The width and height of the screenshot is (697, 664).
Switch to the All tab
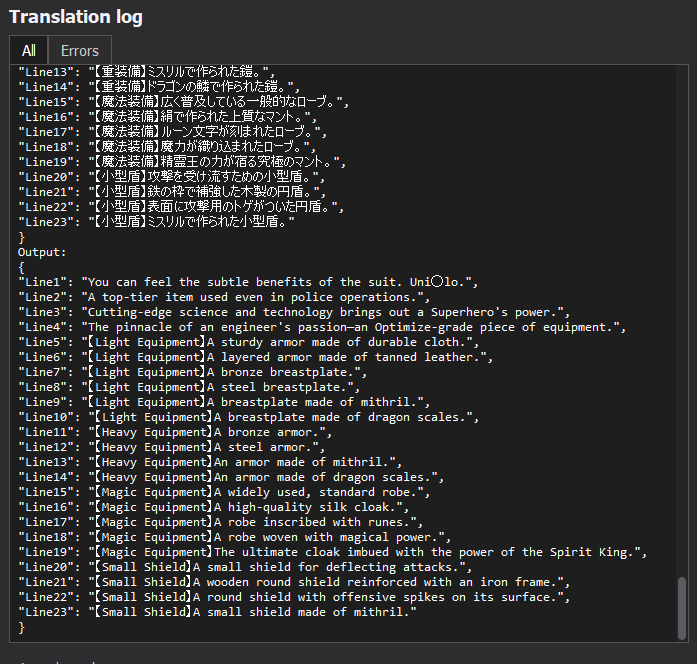click(28, 50)
